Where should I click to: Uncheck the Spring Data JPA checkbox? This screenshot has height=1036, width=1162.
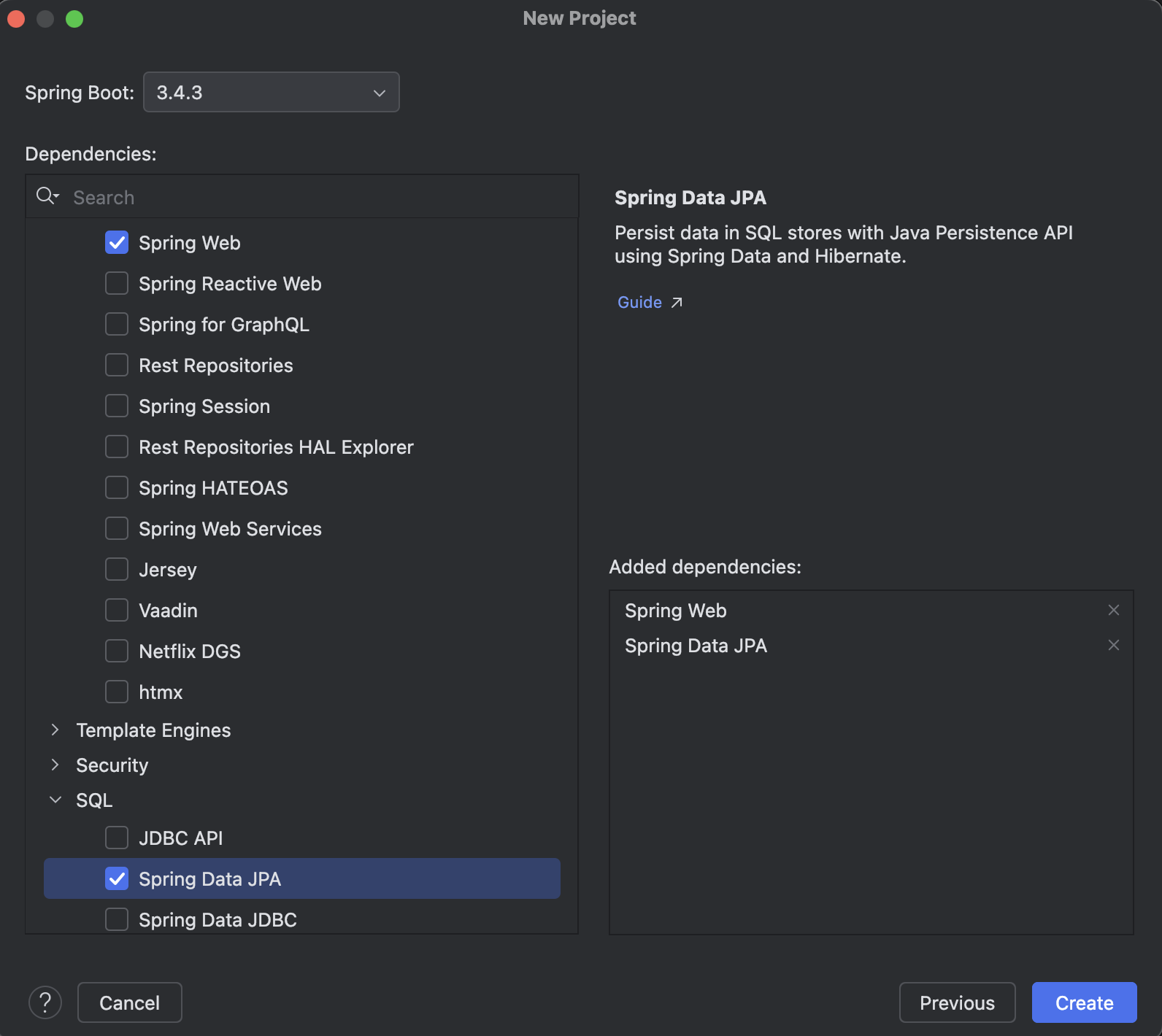[117, 878]
